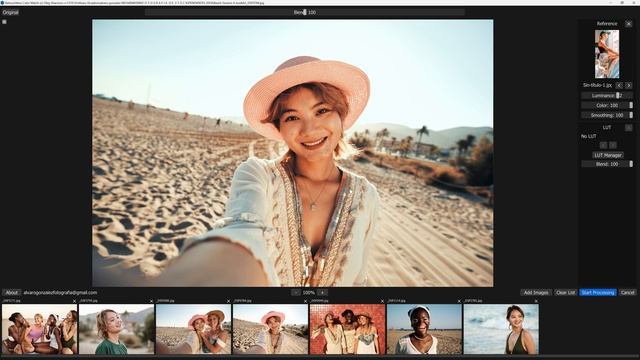Select the two women selfie thumbnail
Viewport: 640px width, 360px height.
click(x=193, y=329)
